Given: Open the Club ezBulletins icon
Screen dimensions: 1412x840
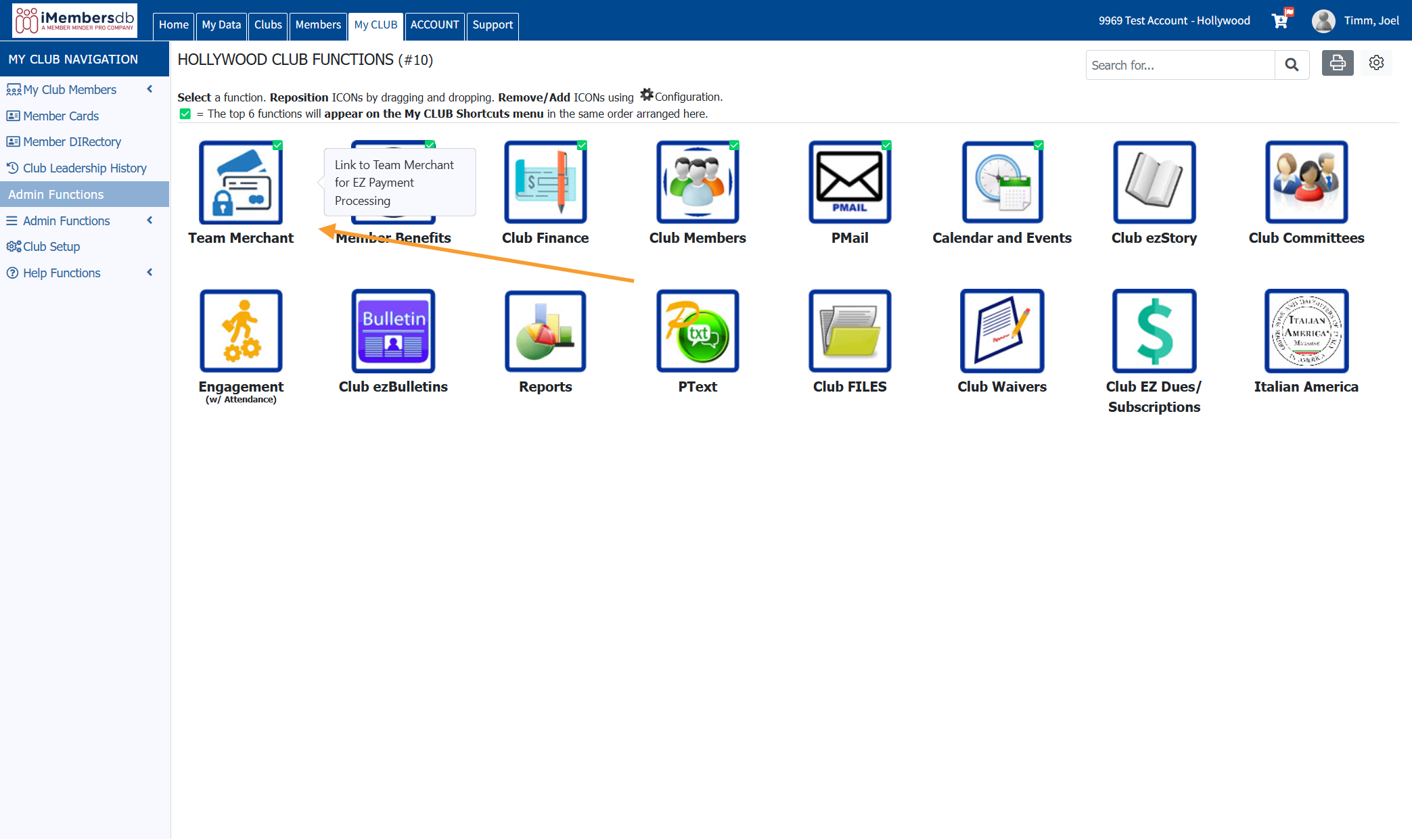Looking at the screenshot, I should click(393, 331).
